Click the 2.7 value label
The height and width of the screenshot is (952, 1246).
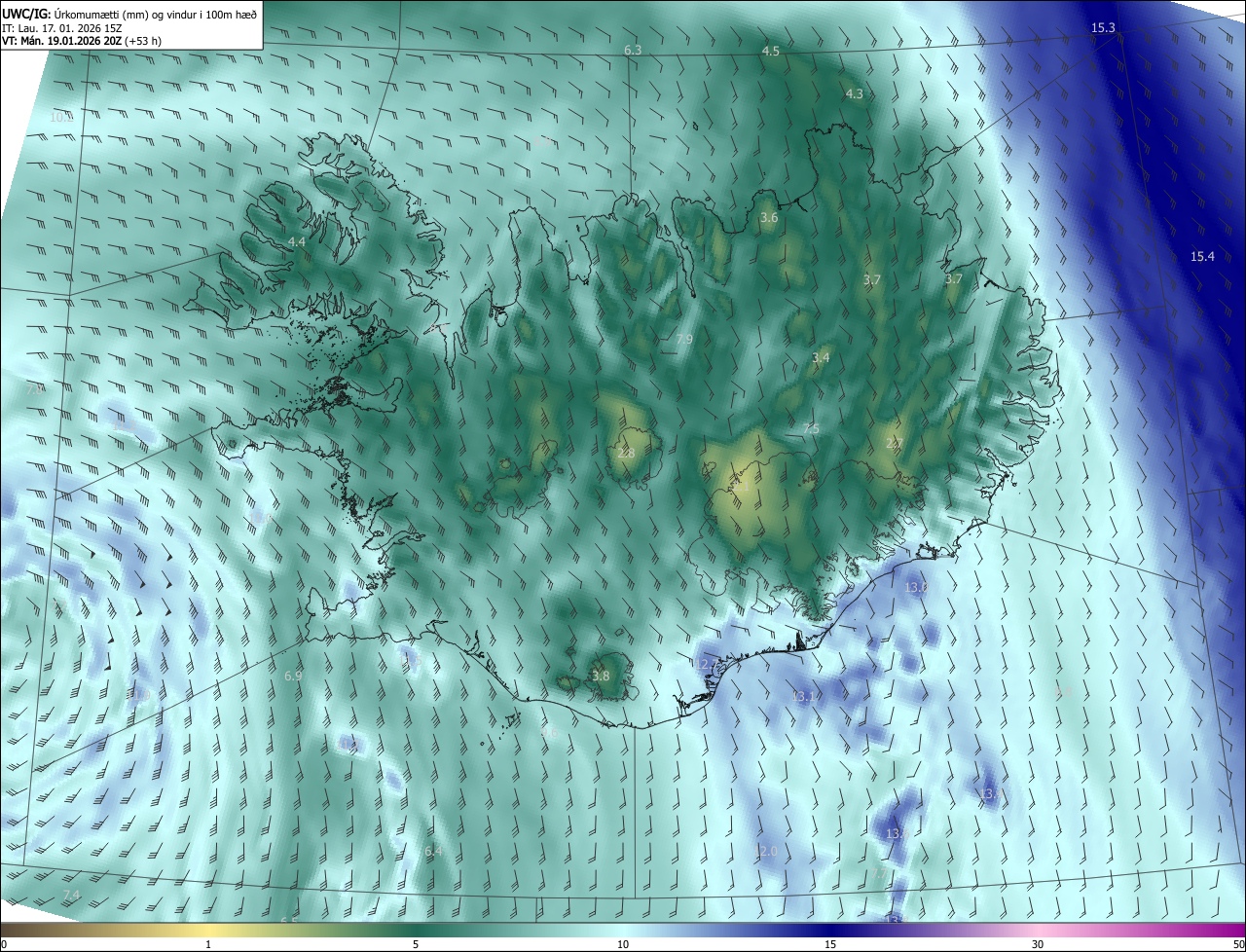(x=894, y=443)
